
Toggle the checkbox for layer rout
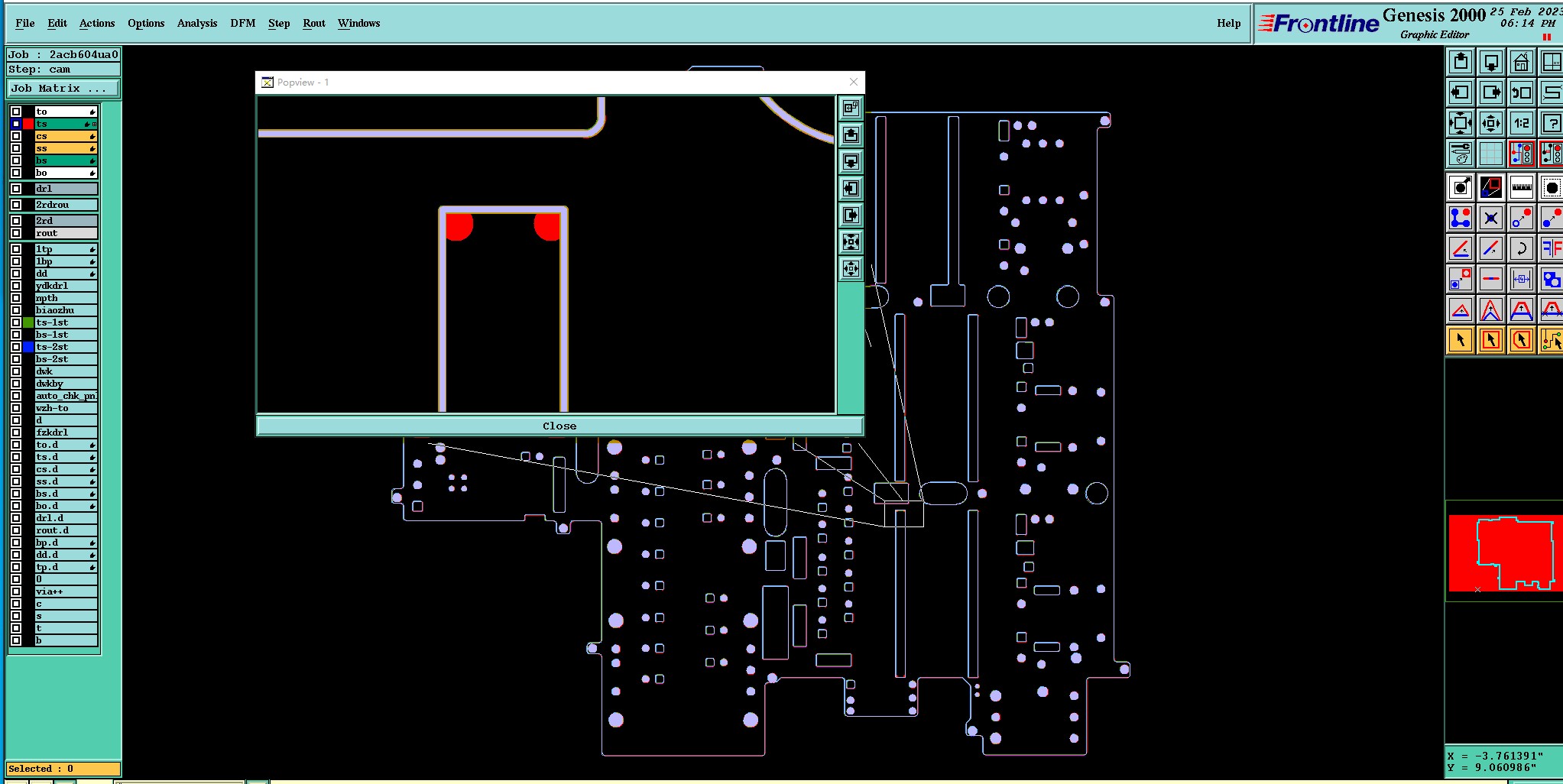[x=16, y=233]
